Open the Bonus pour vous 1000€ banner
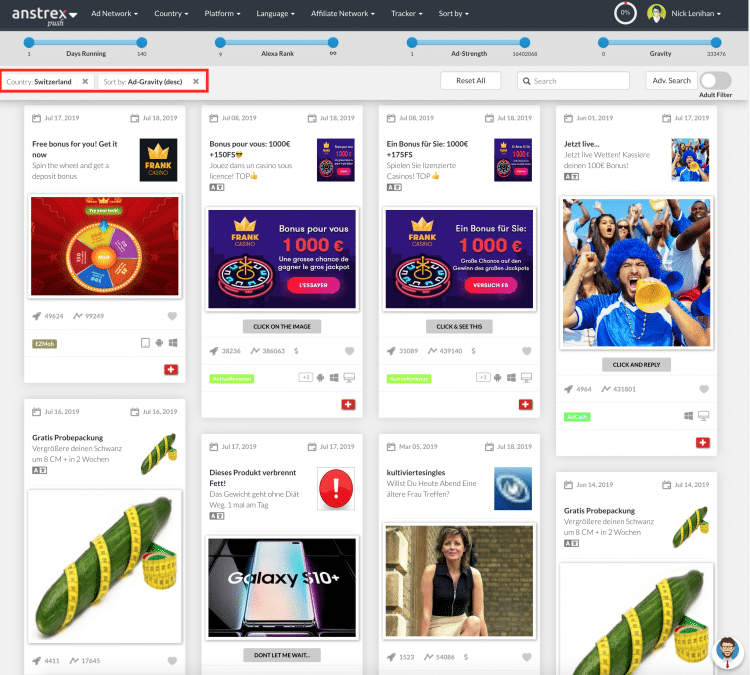The height and width of the screenshot is (675, 750). [282, 259]
